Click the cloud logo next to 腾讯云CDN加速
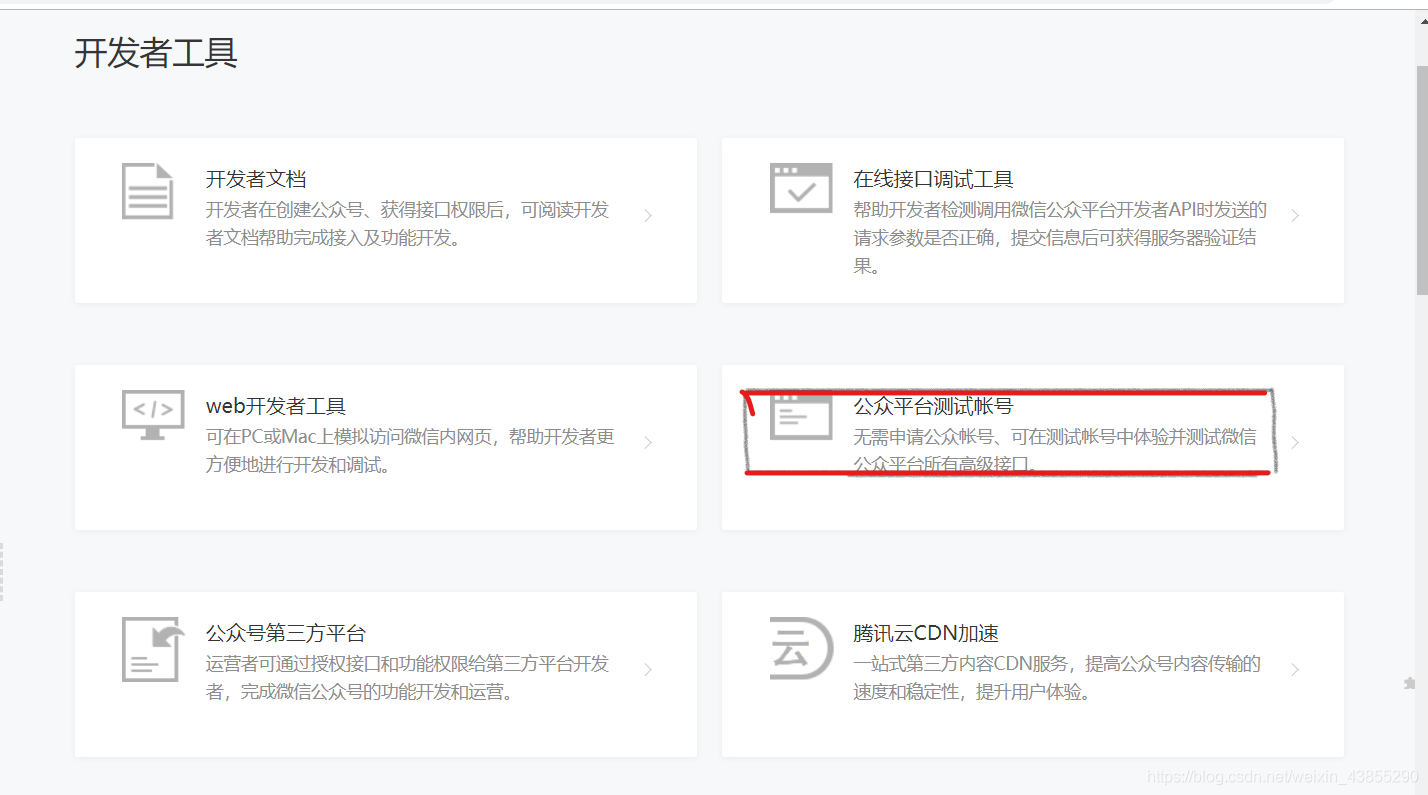The width and height of the screenshot is (1428, 795). (x=800, y=648)
